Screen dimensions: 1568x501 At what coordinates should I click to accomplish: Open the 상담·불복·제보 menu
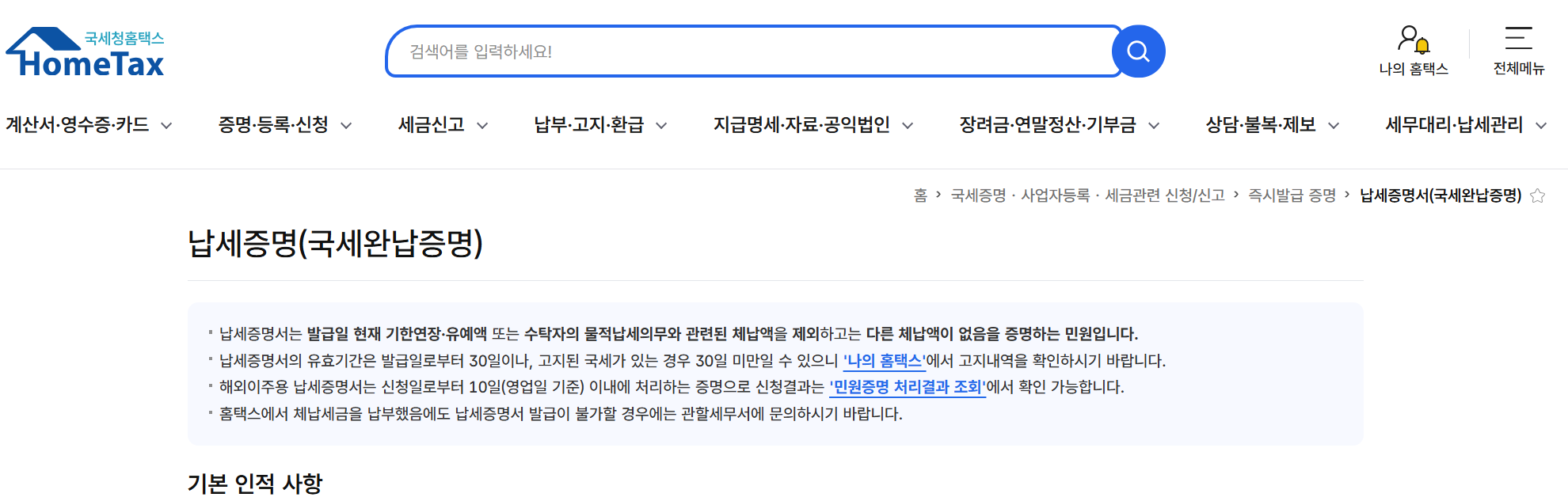(1259, 123)
